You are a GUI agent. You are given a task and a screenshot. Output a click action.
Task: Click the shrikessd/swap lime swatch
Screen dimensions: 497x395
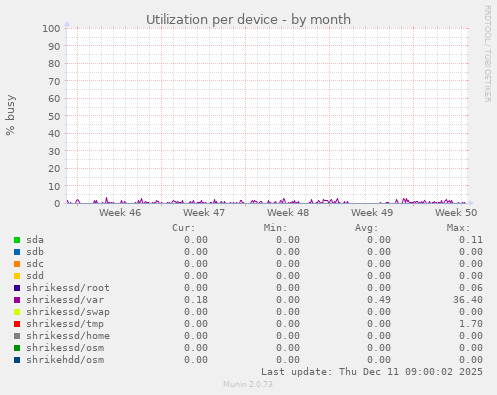point(17,312)
